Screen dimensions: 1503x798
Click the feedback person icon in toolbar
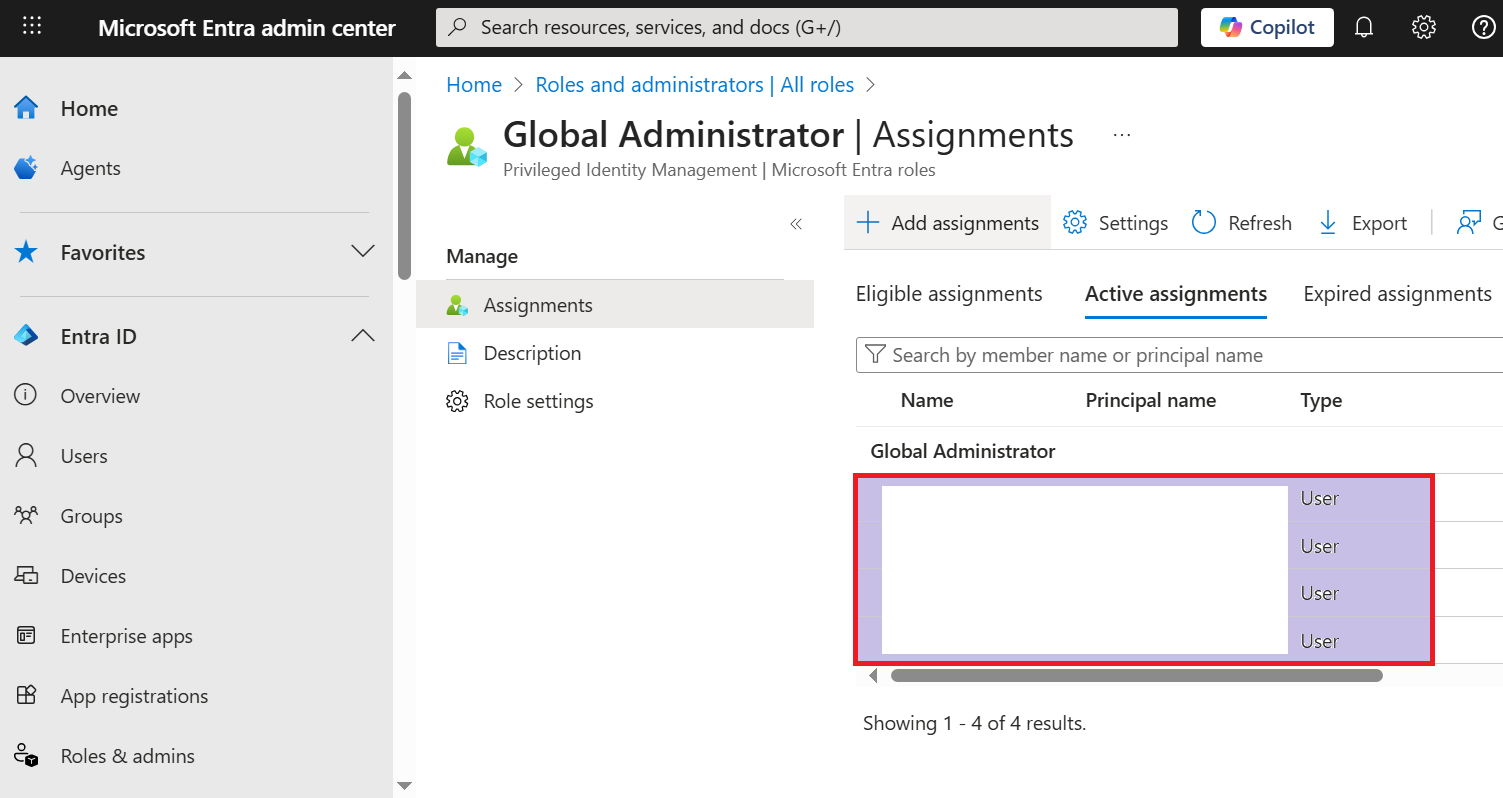1468,223
